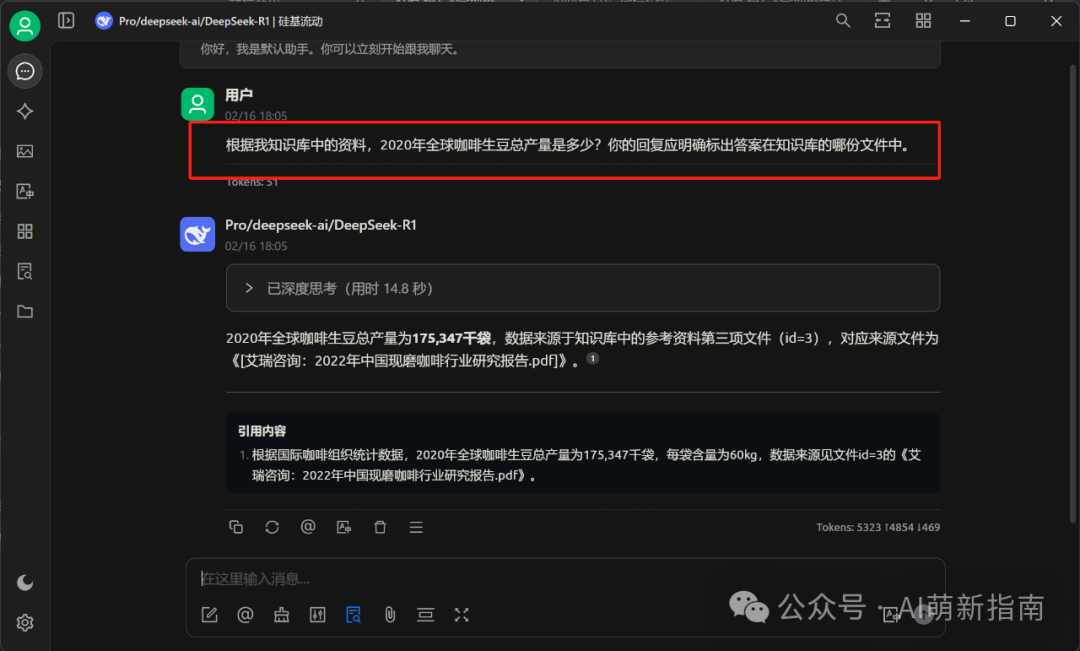
Task: Regenerate the assistant response
Action: click(x=272, y=527)
